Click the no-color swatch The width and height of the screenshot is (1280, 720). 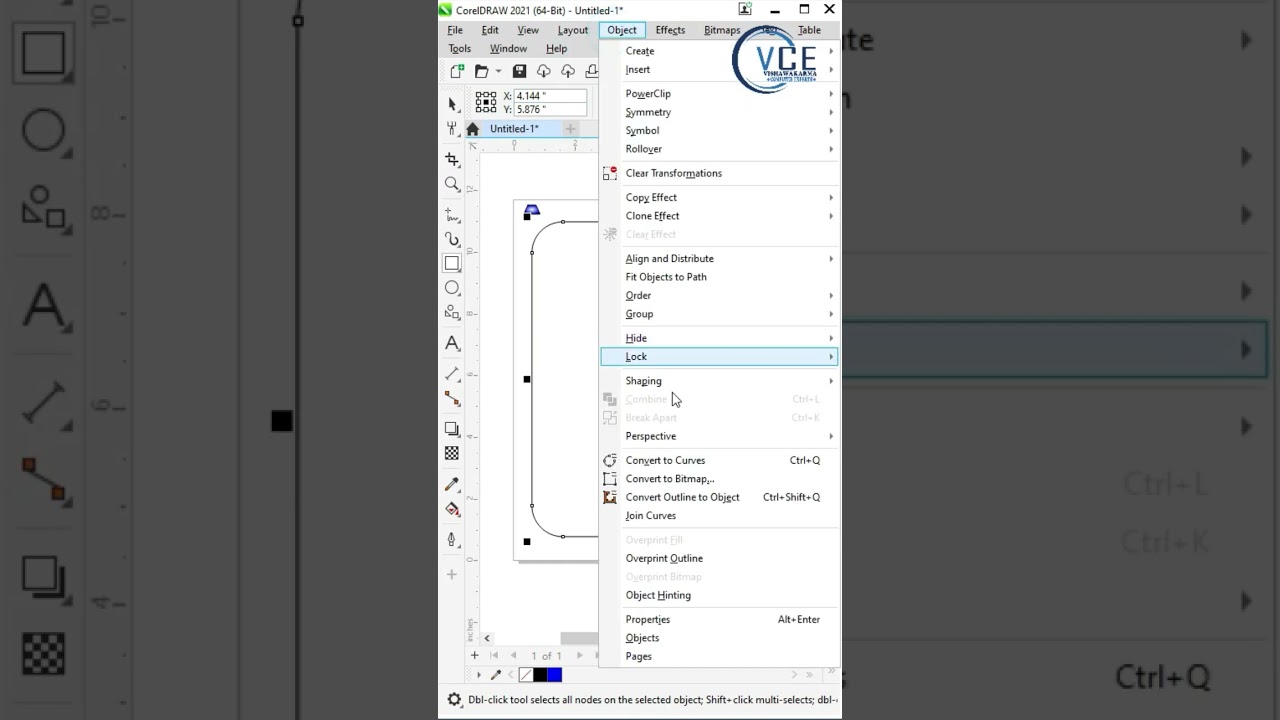pos(525,675)
